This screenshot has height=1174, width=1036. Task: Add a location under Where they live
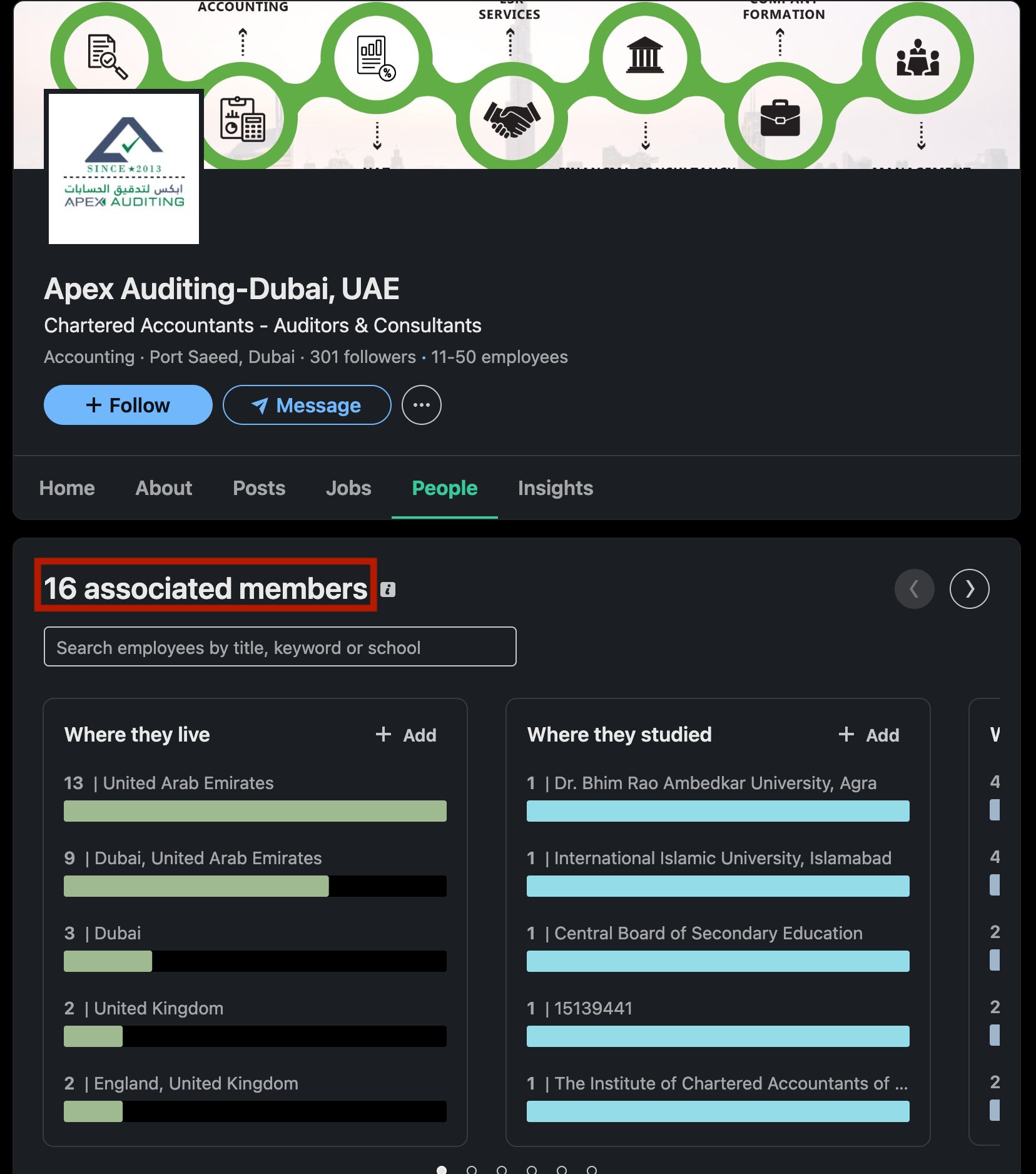click(407, 735)
